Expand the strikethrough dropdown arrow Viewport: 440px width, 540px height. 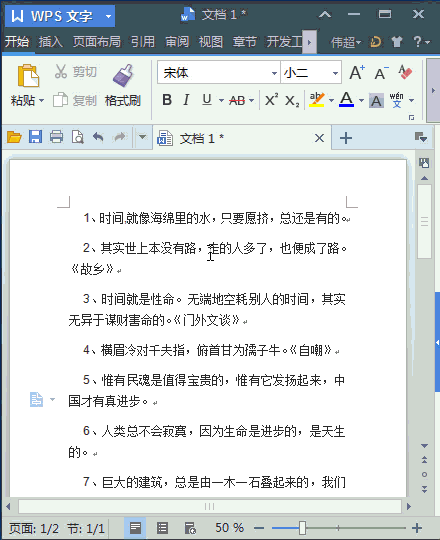[x=251, y=101]
